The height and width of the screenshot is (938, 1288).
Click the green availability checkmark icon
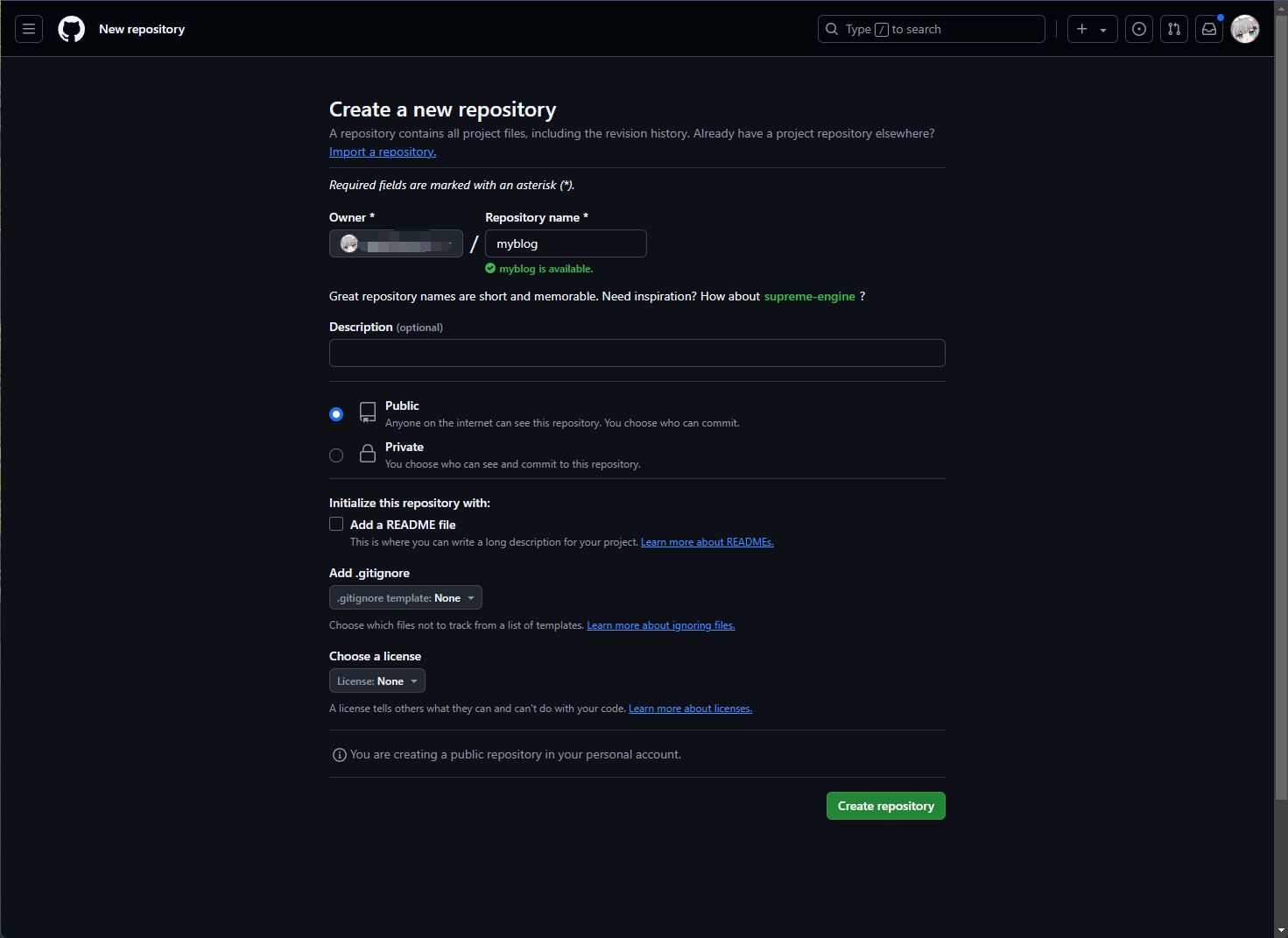(x=490, y=269)
